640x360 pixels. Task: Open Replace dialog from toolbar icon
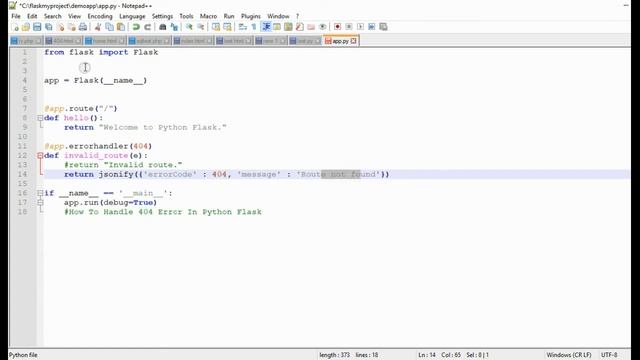[x=174, y=27]
